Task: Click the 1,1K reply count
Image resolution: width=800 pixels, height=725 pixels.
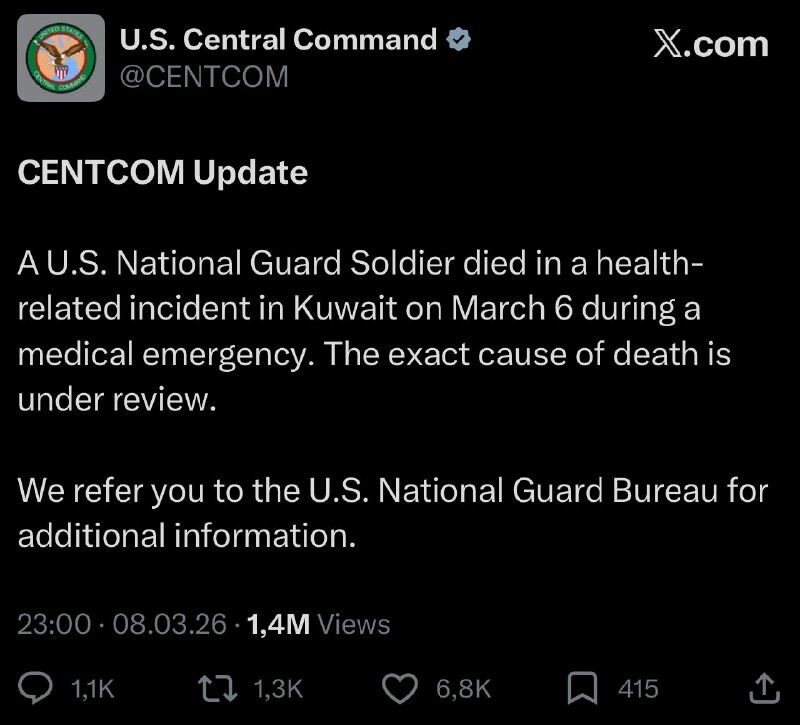Action: point(94,688)
